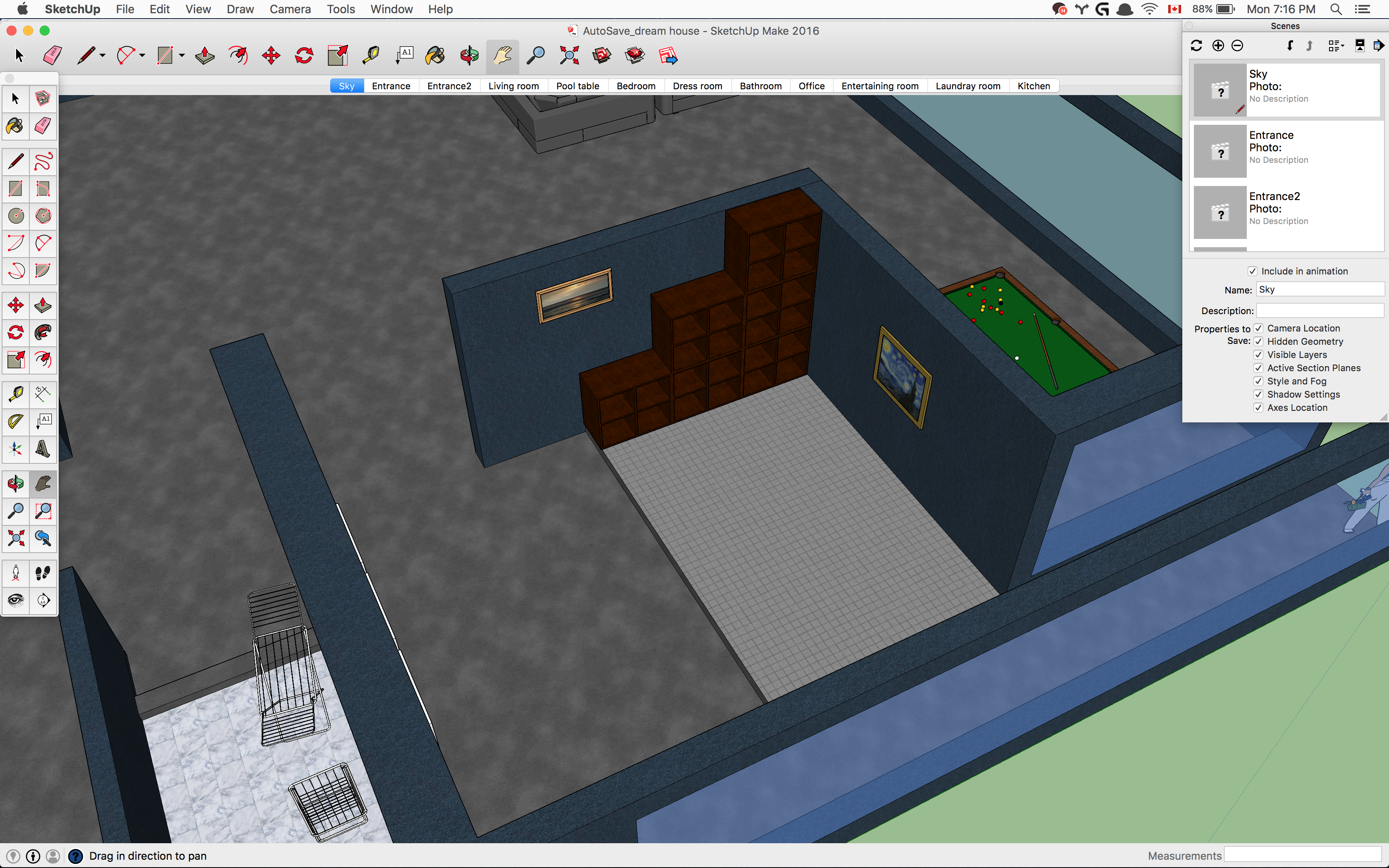
Task: Open Scenes view options dropdown
Action: coord(1336,46)
